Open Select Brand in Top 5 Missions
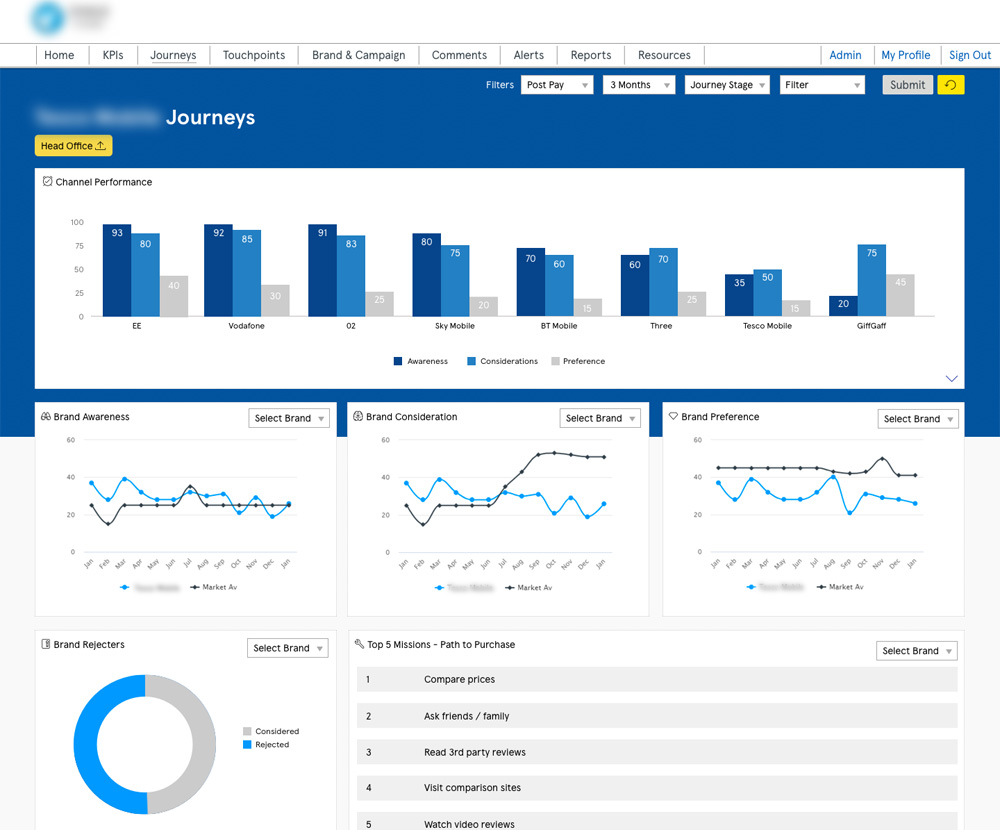 916,651
